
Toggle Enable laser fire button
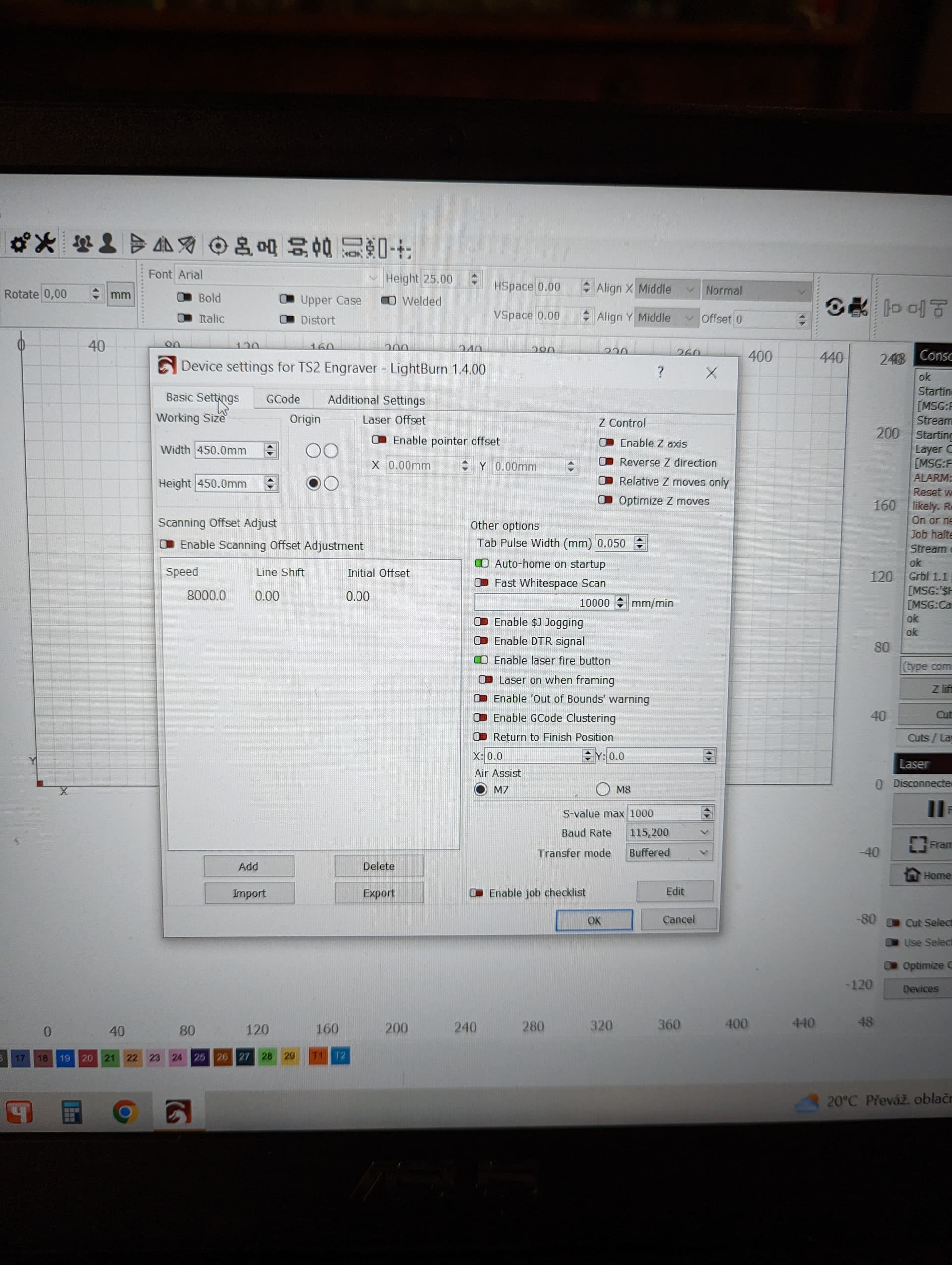point(480,660)
